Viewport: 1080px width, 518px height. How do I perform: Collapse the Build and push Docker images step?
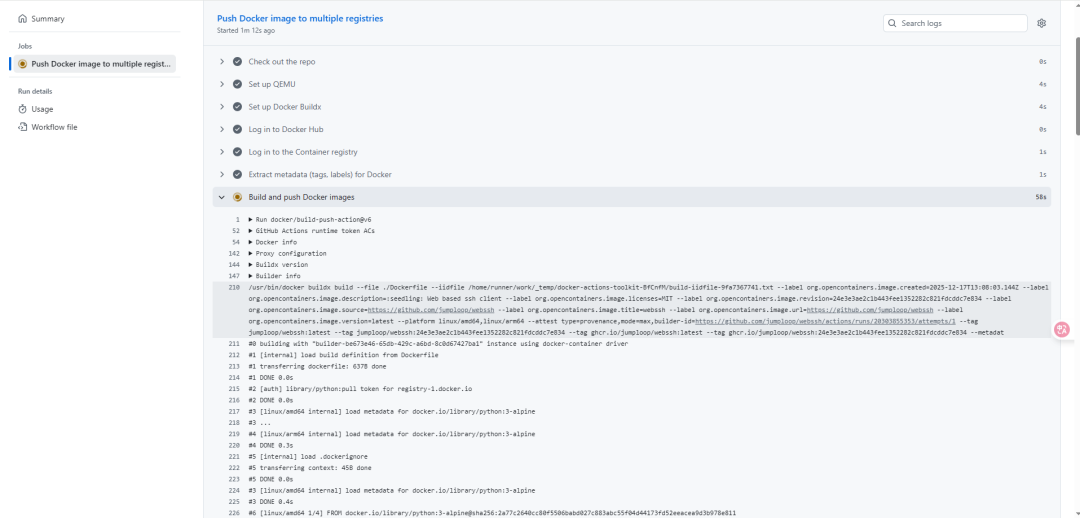222,197
